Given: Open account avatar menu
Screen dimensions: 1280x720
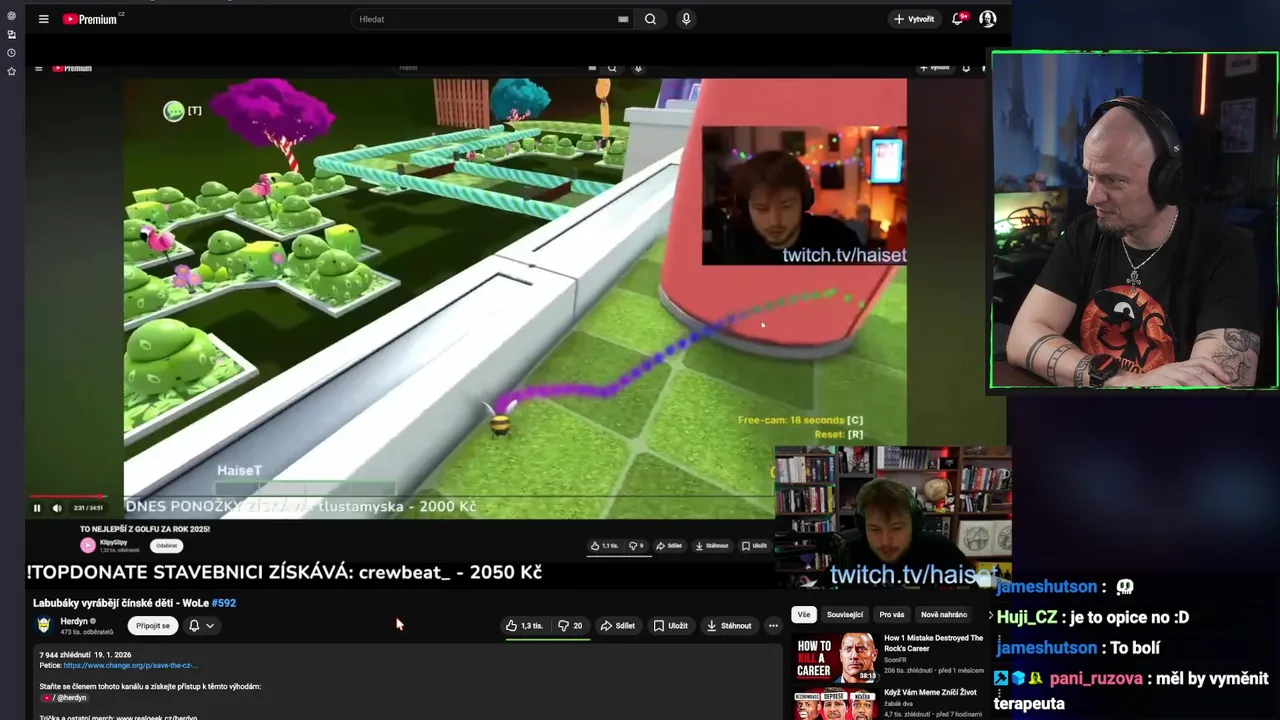Looking at the screenshot, I should [x=988, y=19].
